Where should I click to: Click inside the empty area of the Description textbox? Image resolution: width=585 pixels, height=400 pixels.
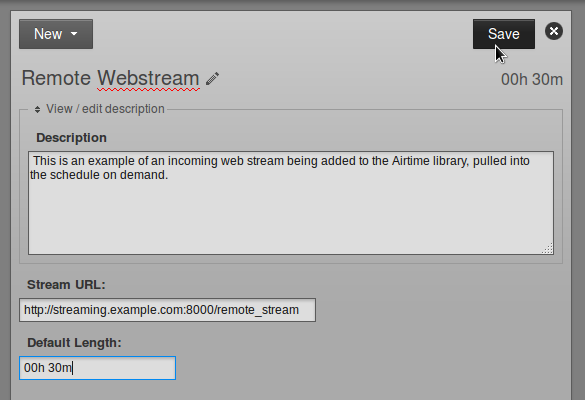pos(291,216)
